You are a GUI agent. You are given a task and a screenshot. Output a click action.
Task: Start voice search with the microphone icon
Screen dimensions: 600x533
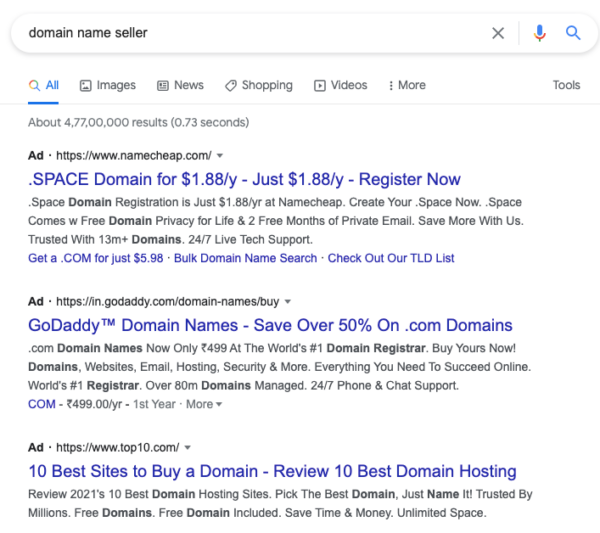click(540, 33)
